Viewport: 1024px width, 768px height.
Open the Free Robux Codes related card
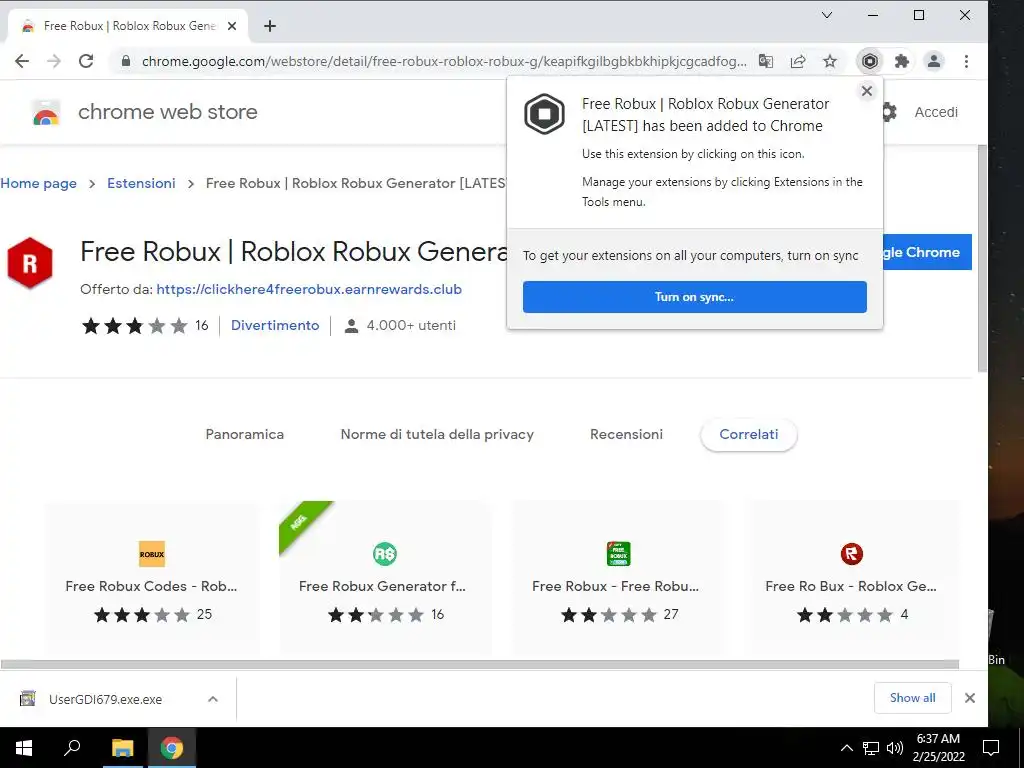tap(152, 578)
